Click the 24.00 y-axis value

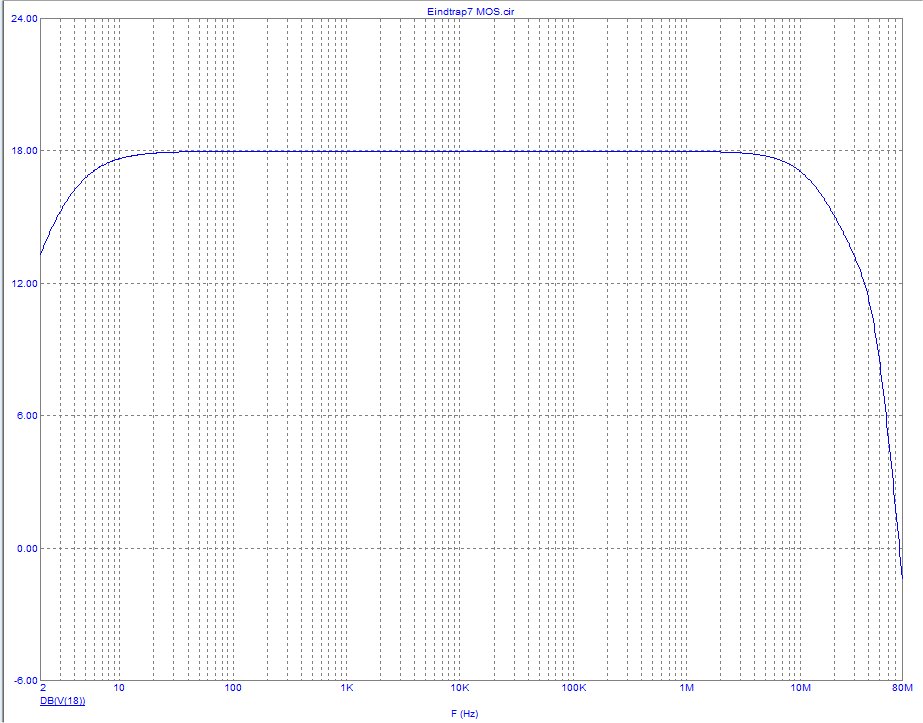click(x=24, y=18)
